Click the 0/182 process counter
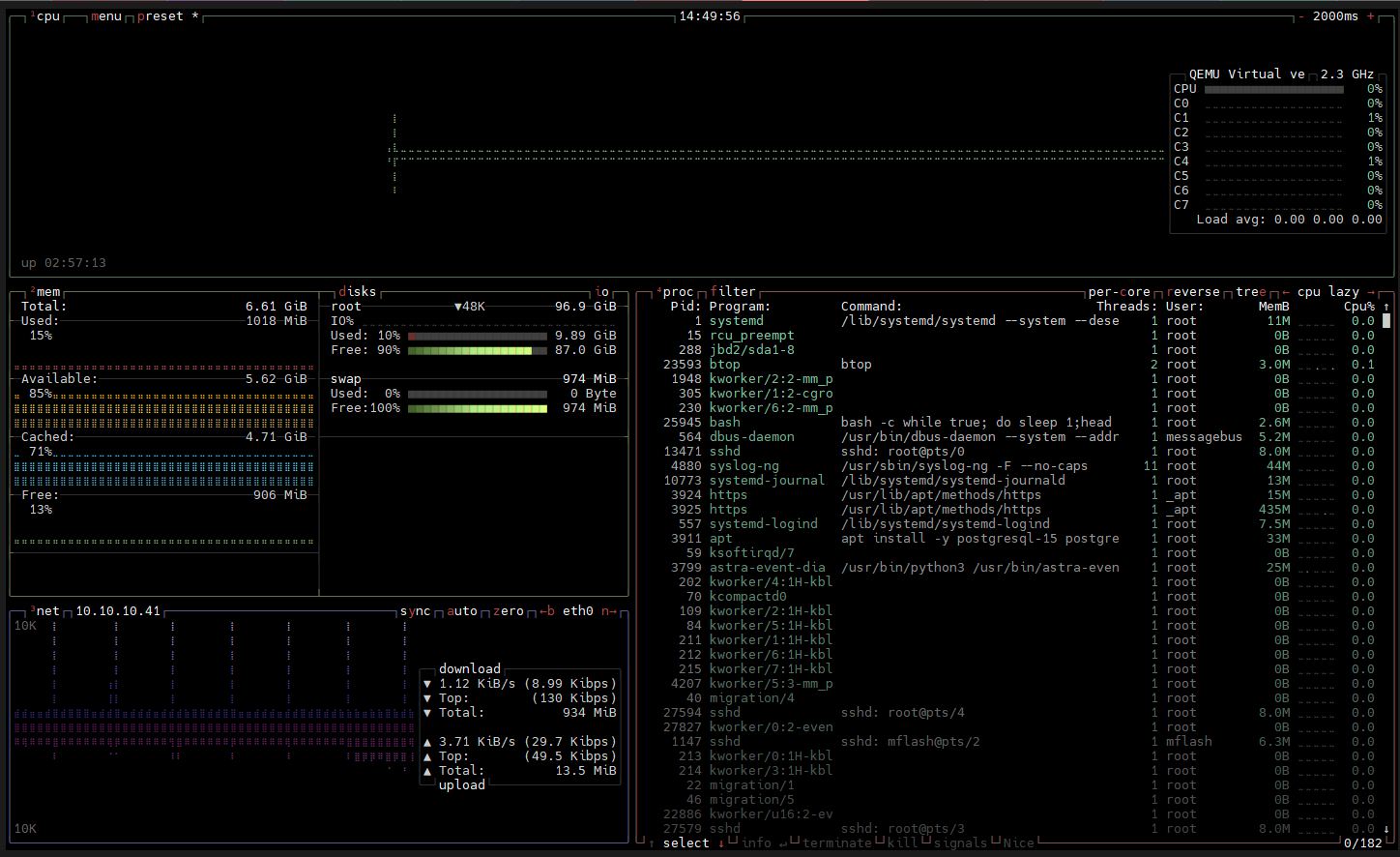The height and width of the screenshot is (857, 1400). pos(1363,843)
